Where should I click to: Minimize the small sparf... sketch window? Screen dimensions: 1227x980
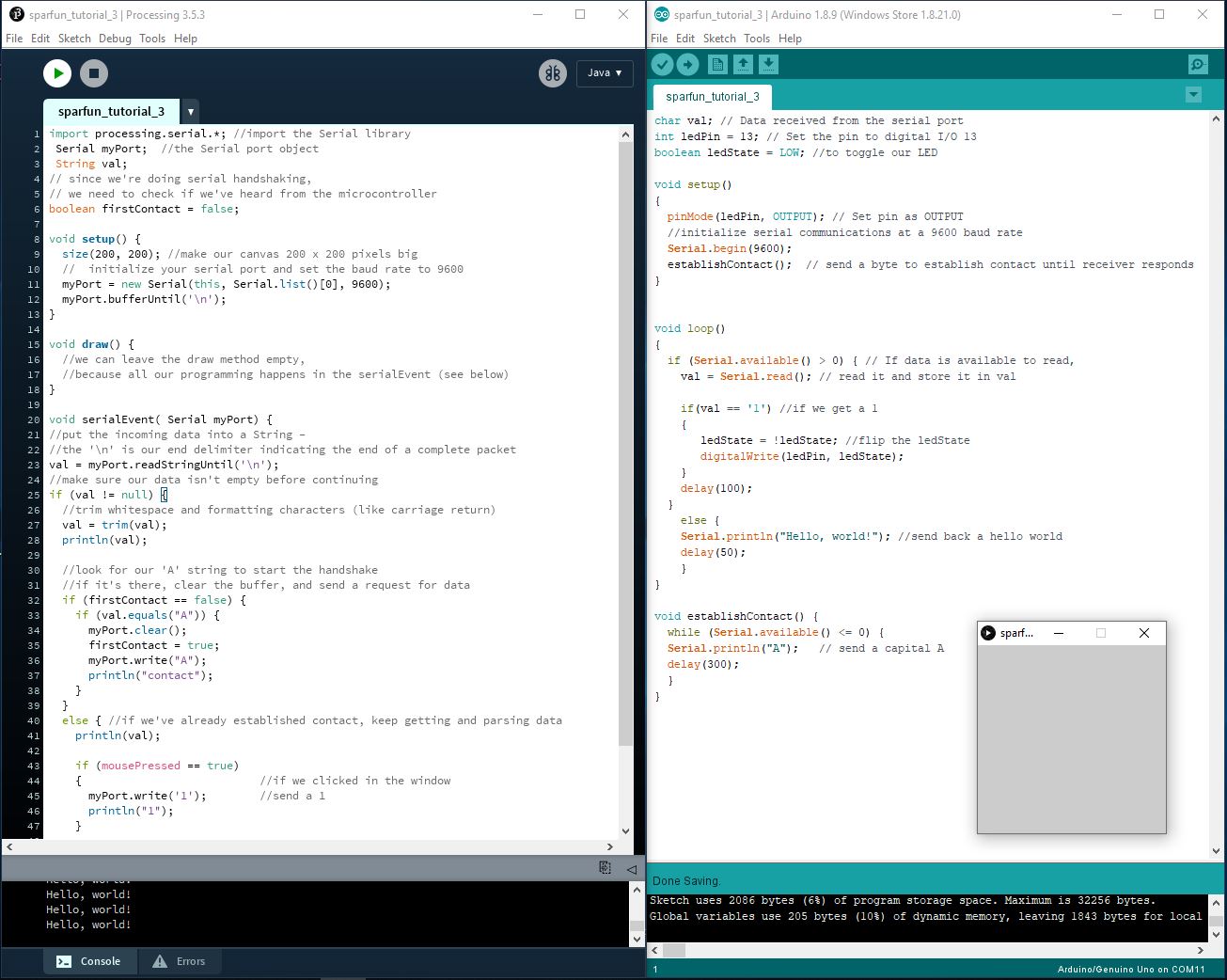coord(1059,633)
